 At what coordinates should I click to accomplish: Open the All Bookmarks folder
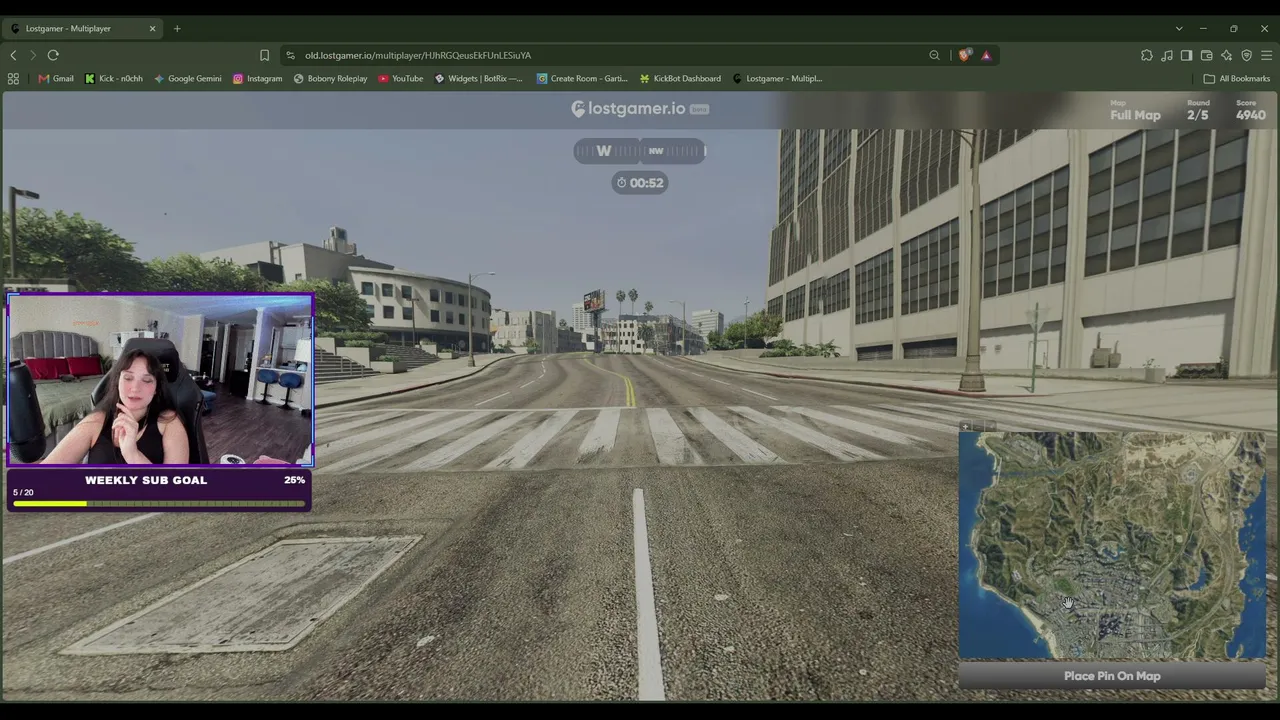pos(1237,78)
